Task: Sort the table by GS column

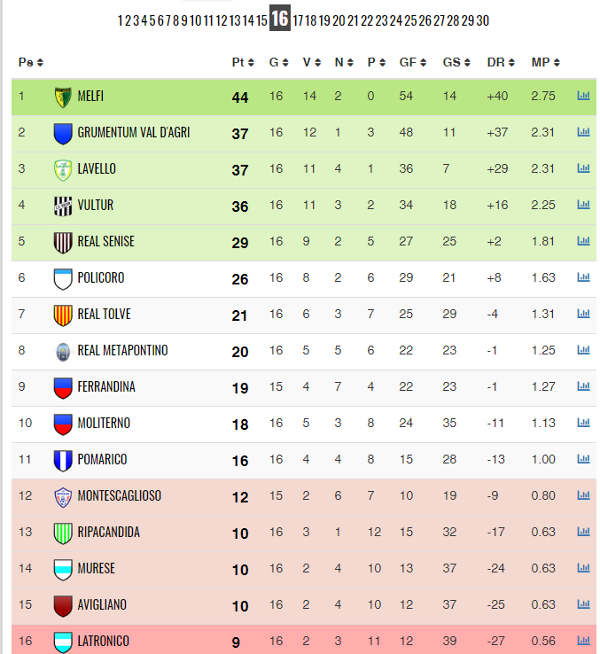Action: (456, 63)
